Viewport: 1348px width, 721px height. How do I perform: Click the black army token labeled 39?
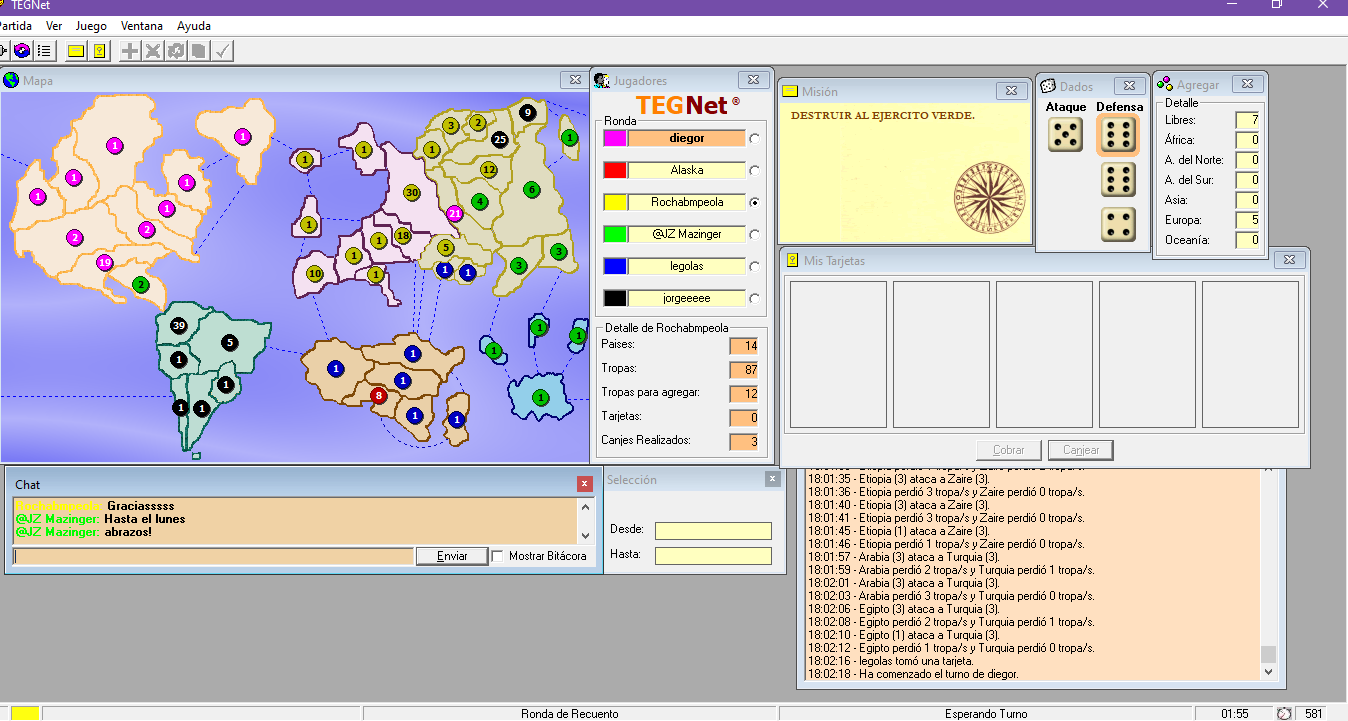coord(179,326)
